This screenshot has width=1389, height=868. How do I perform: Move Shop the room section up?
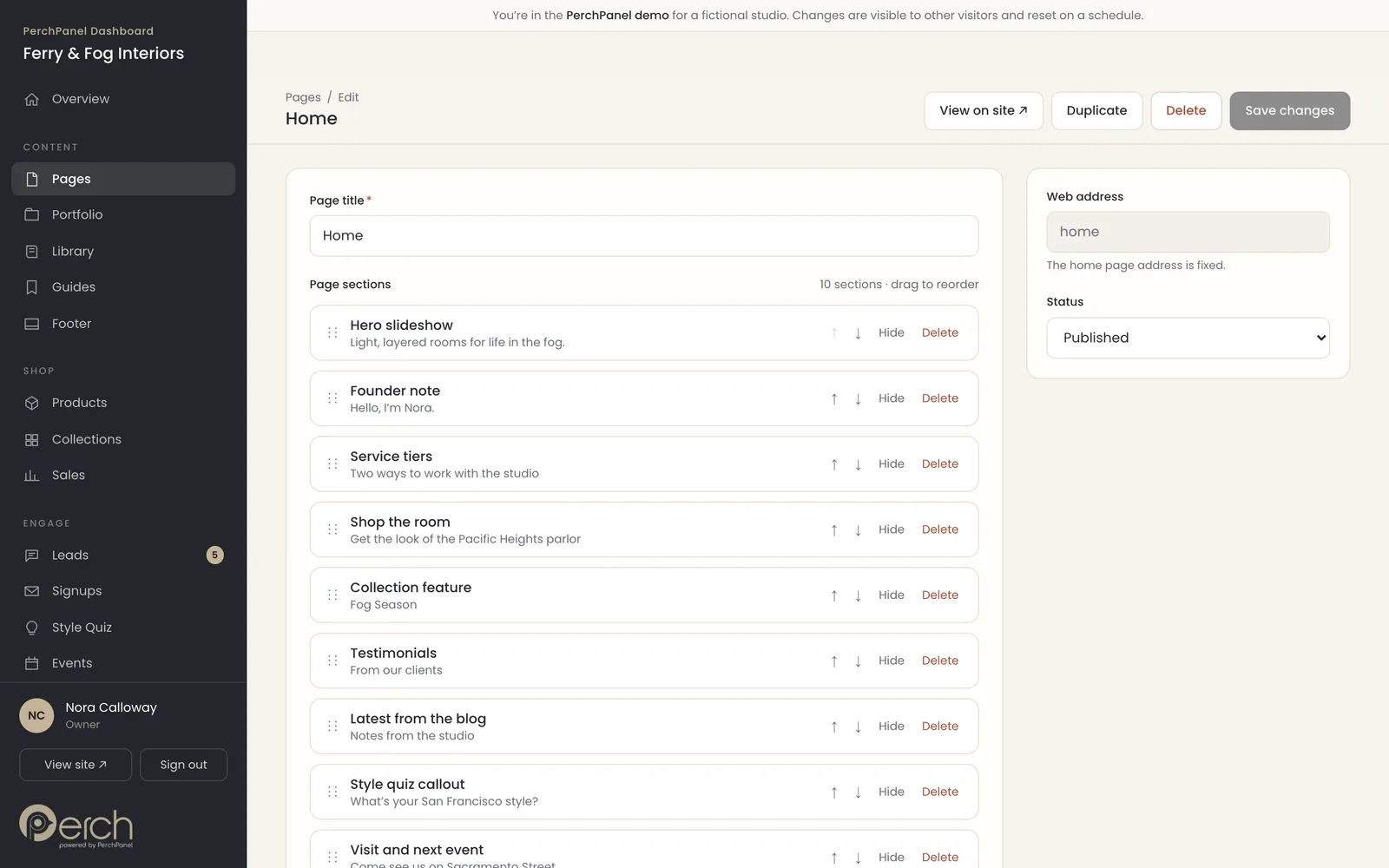834,529
